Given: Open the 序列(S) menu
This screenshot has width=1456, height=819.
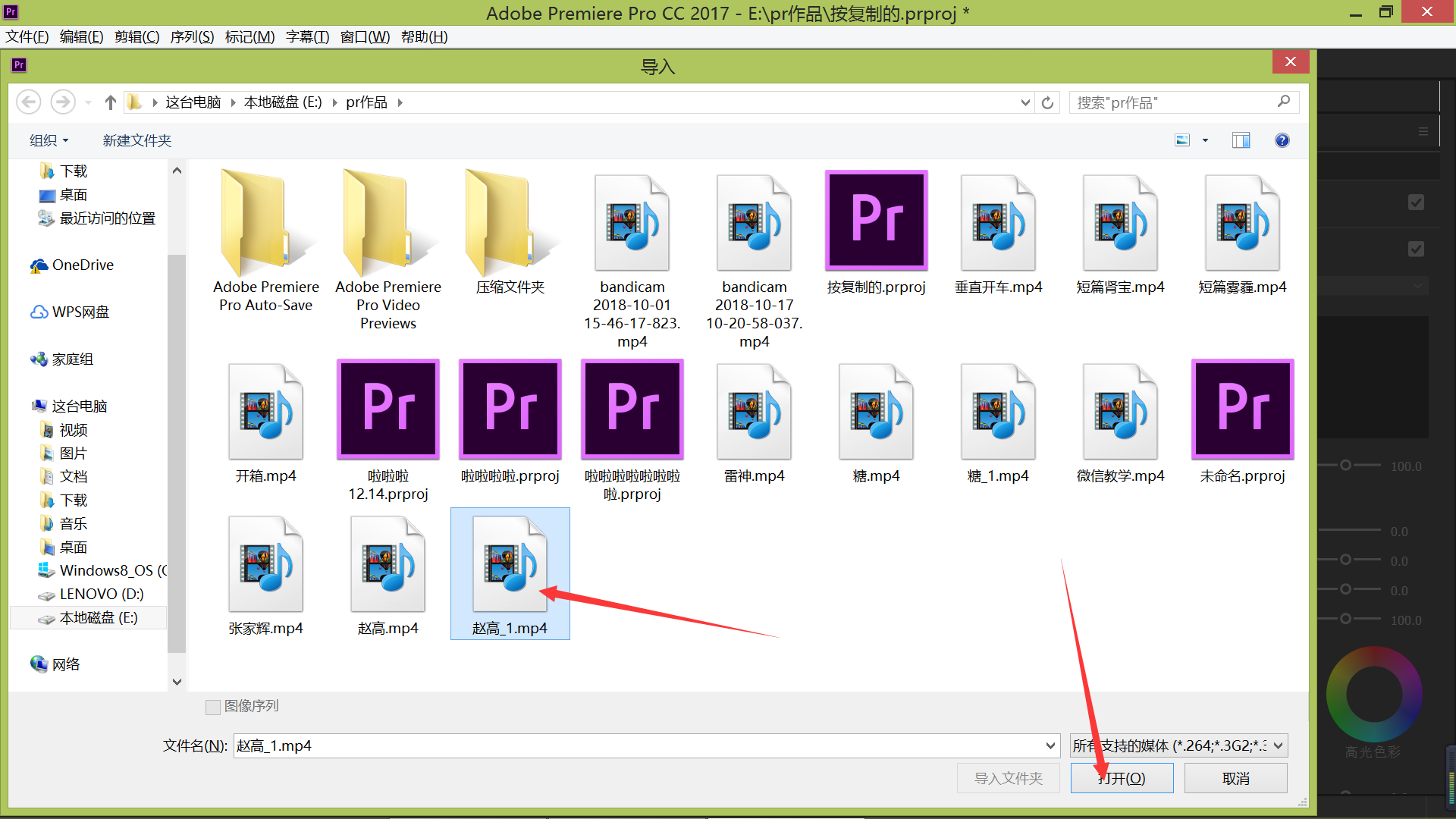Looking at the screenshot, I should tap(193, 36).
